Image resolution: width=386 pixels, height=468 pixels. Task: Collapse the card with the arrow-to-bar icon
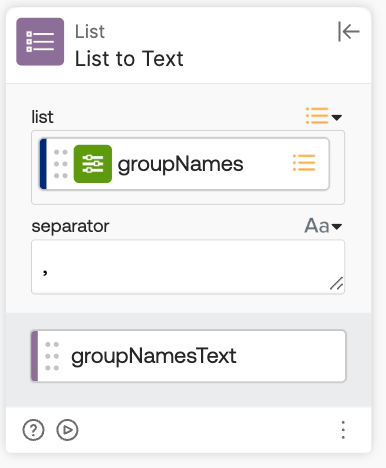pyautogui.click(x=349, y=32)
